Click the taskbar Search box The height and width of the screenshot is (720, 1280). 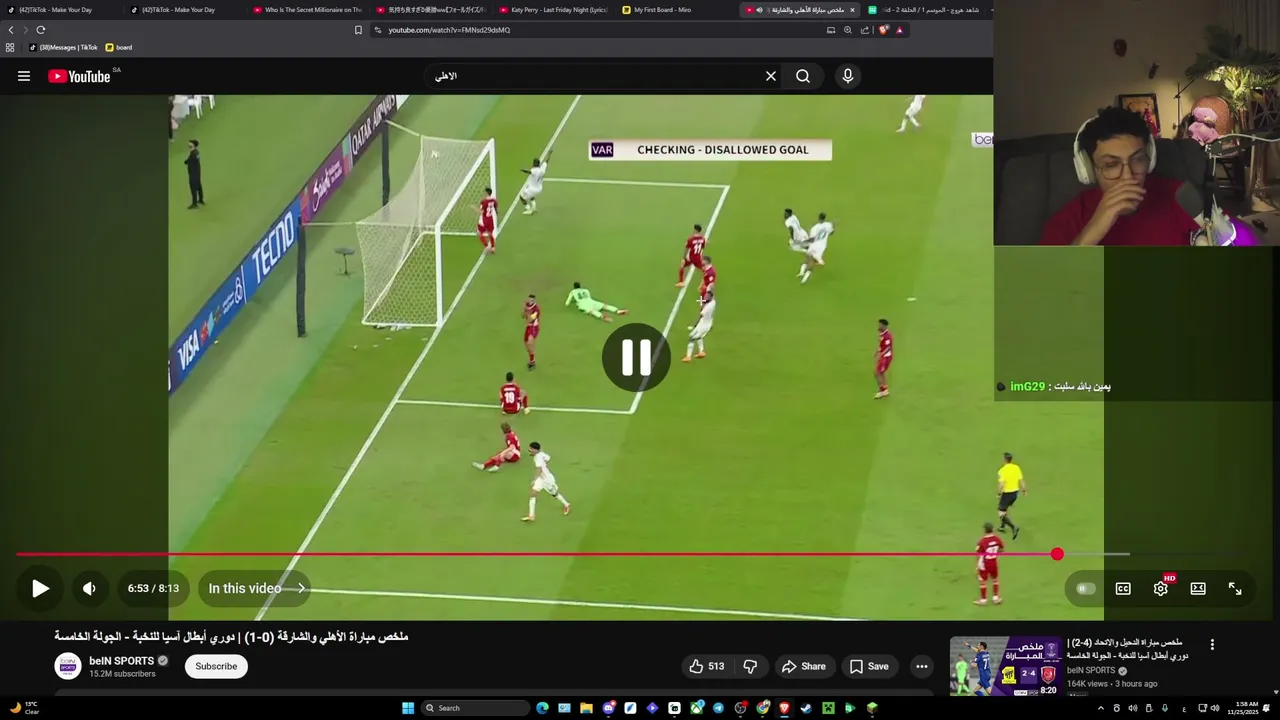click(475, 708)
